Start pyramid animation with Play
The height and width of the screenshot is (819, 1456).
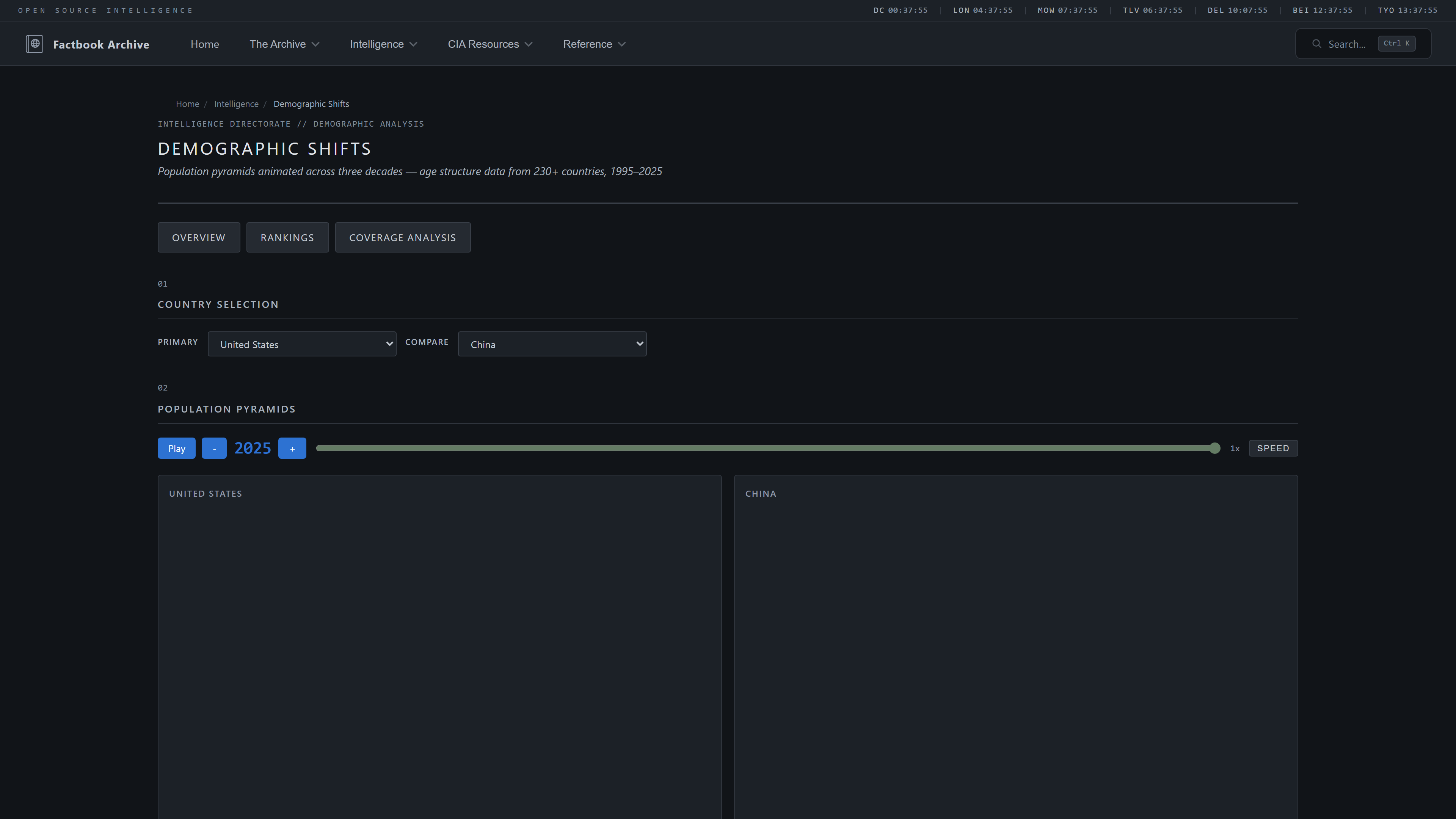pyautogui.click(x=176, y=448)
